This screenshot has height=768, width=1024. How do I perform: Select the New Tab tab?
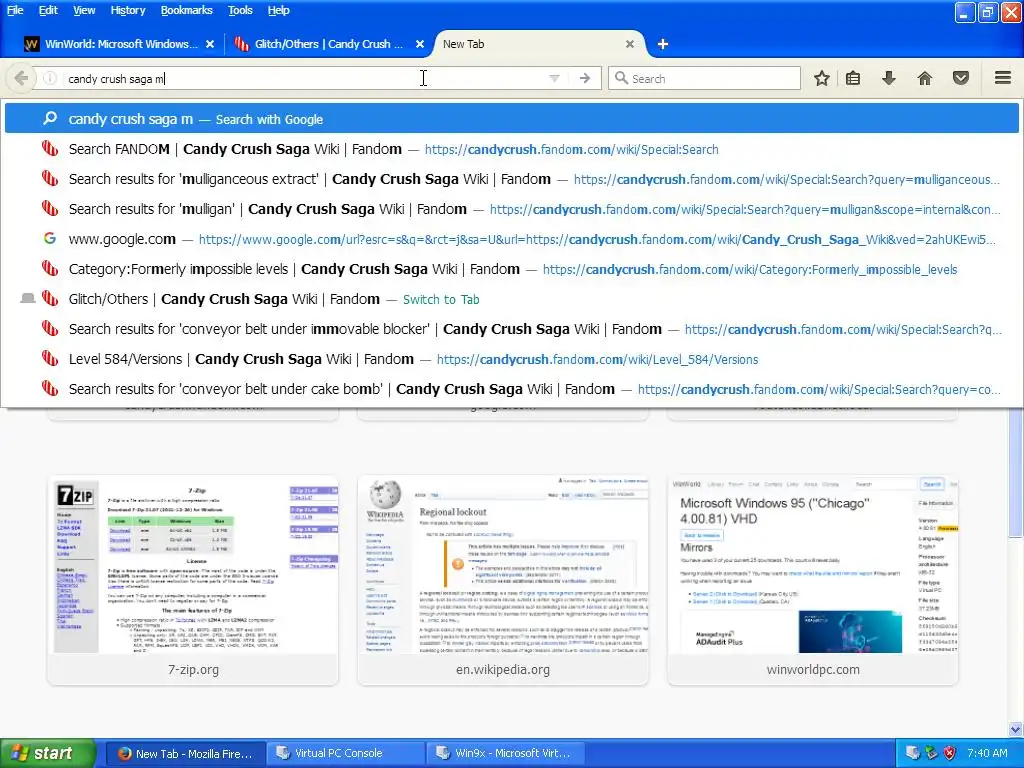[x=539, y=44]
